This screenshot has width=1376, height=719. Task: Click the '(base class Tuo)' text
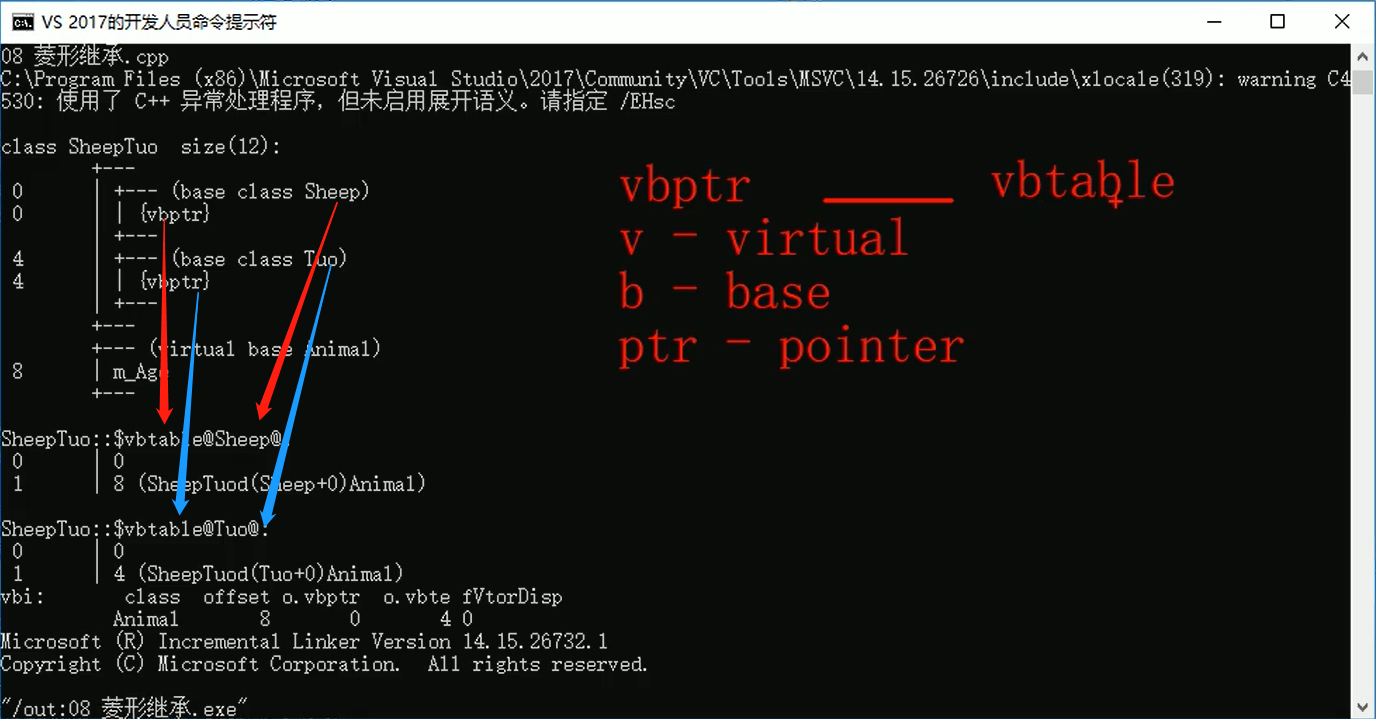(x=258, y=259)
